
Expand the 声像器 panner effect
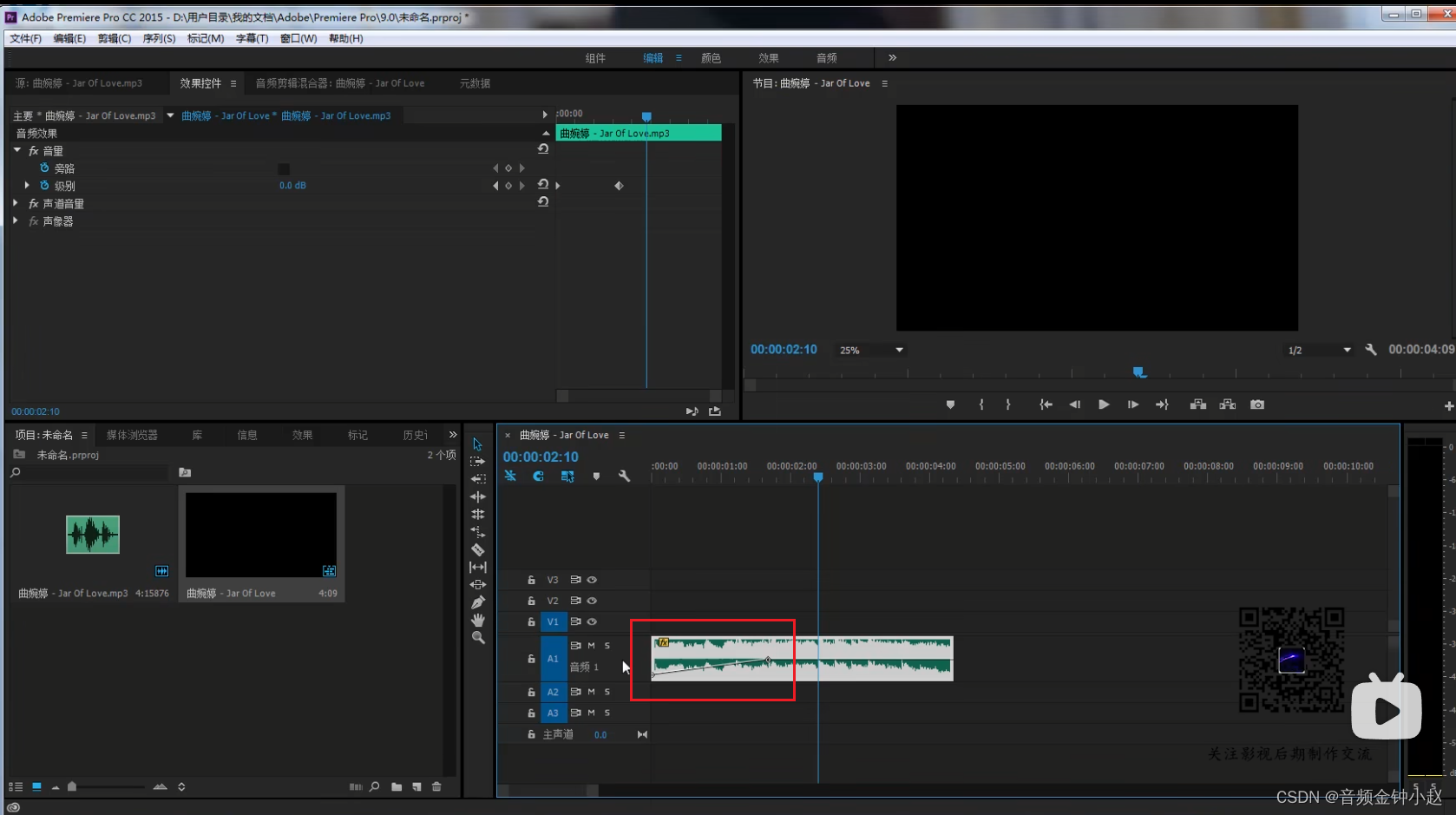(x=16, y=221)
